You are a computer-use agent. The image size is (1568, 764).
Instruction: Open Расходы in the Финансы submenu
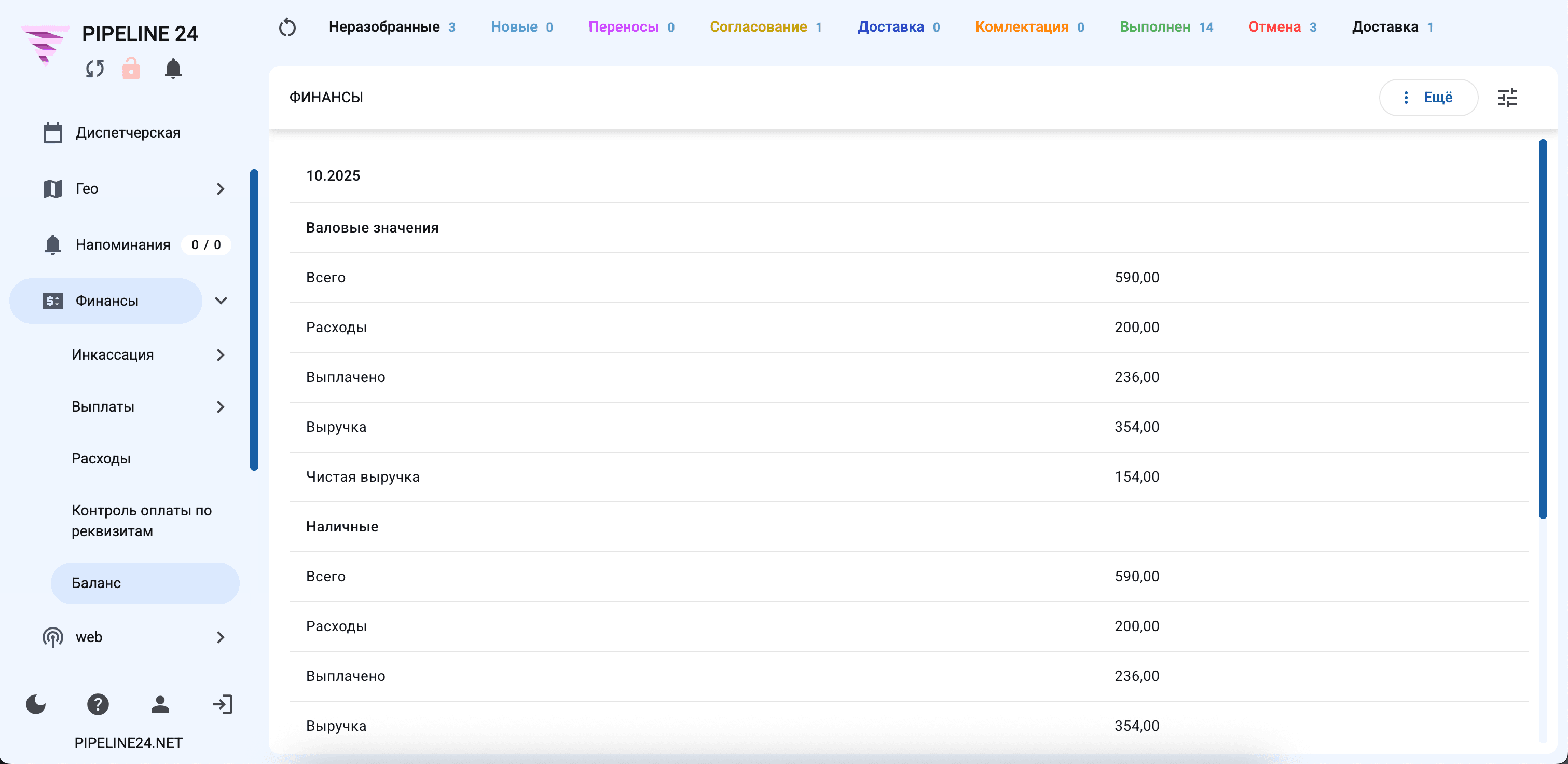[101, 458]
